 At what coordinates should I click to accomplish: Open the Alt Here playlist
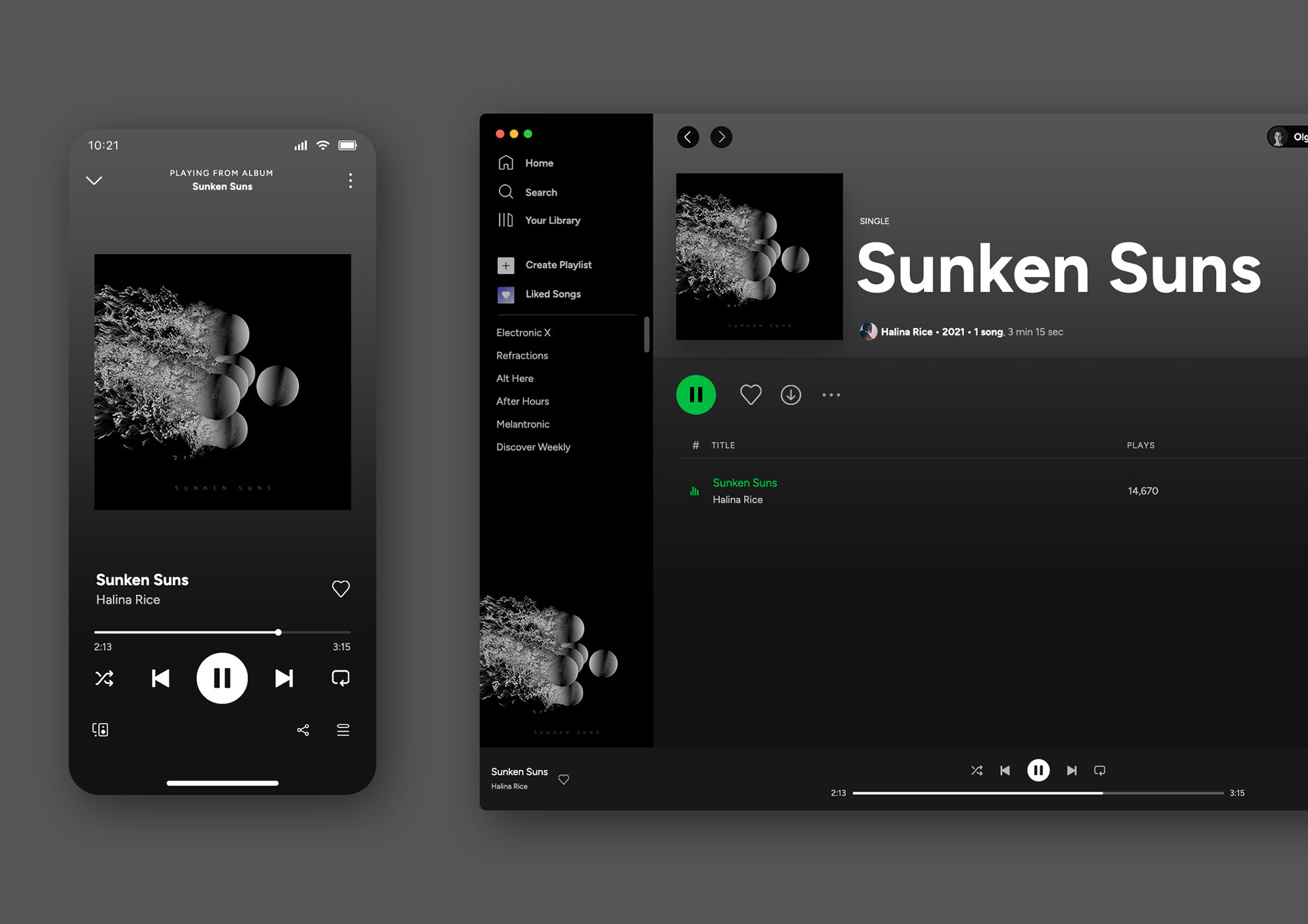(x=515, y=379)
